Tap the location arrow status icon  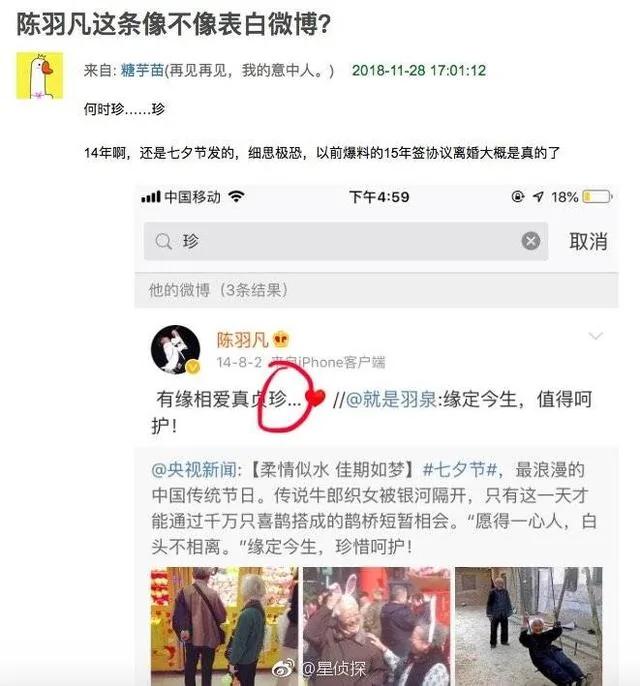538,197
